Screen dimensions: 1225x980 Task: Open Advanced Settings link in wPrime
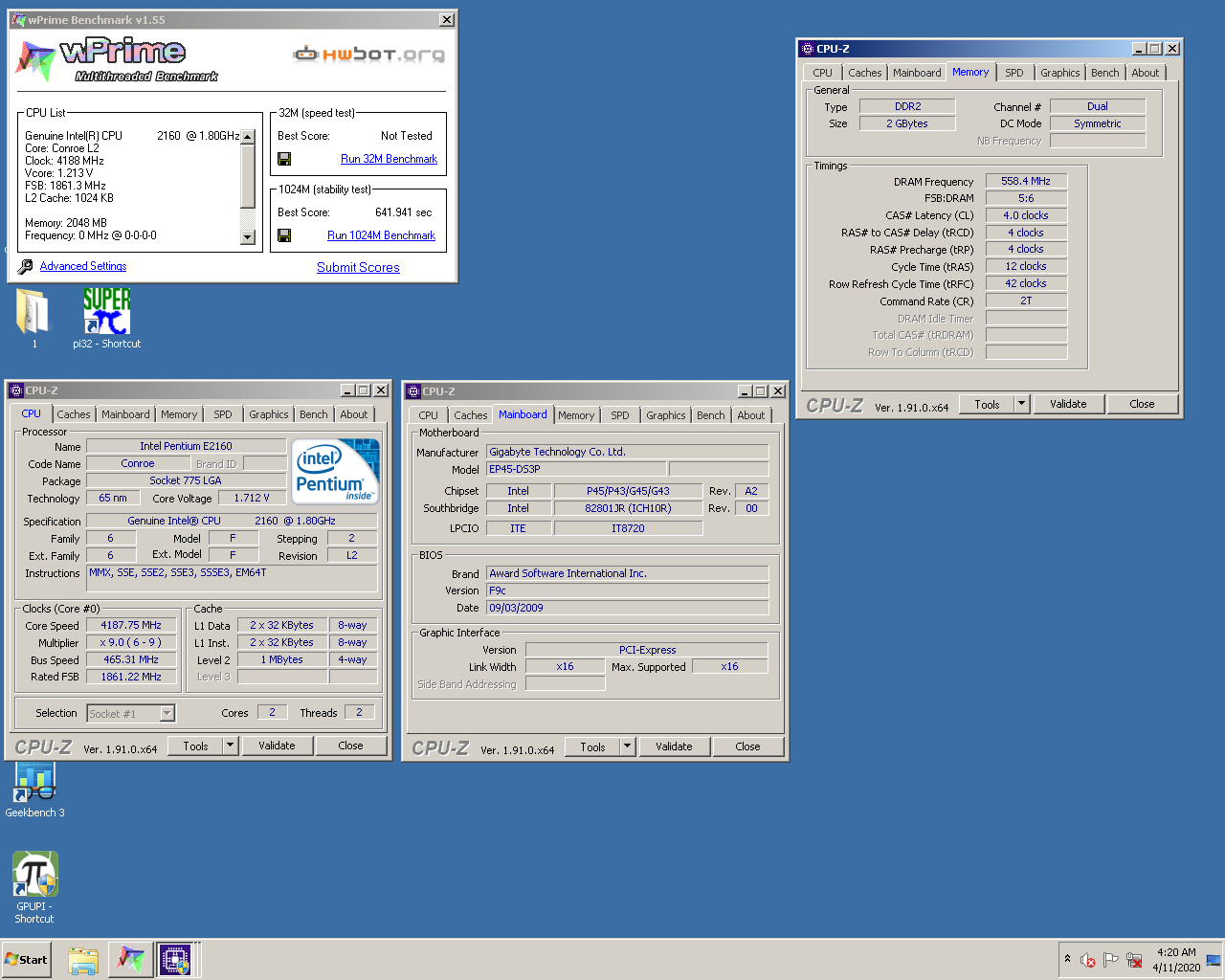[x=83, y=266]
